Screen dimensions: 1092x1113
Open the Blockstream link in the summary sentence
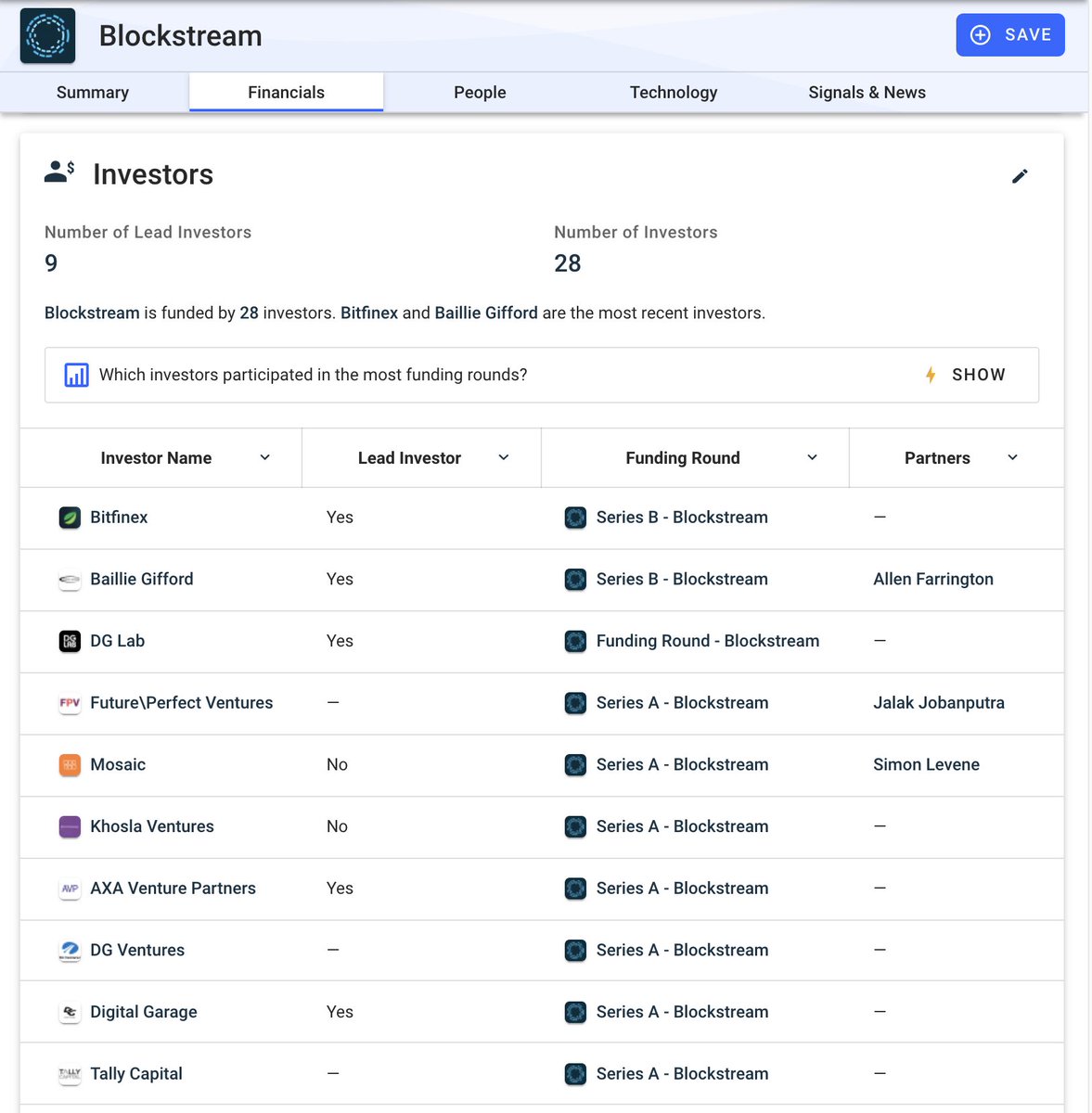click(92, 313)
